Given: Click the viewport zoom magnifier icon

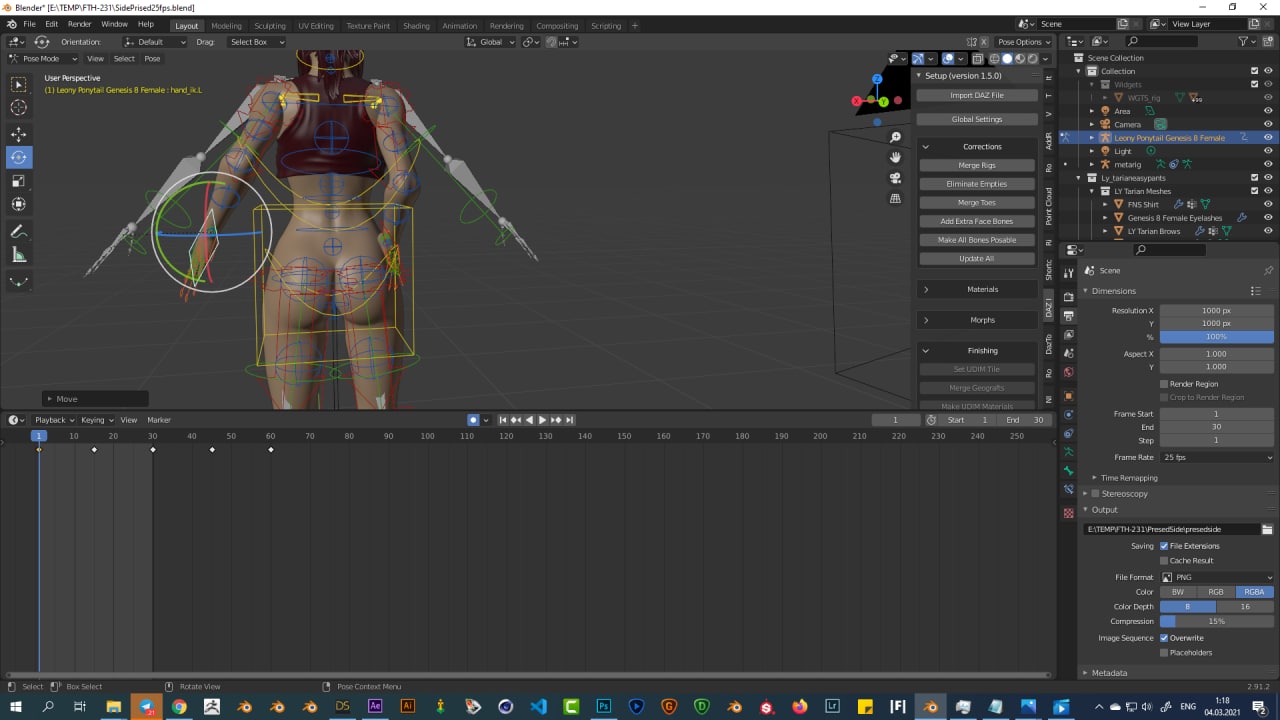Looking at the screenshot, I should pyautogui.click(x=896, y=137).
